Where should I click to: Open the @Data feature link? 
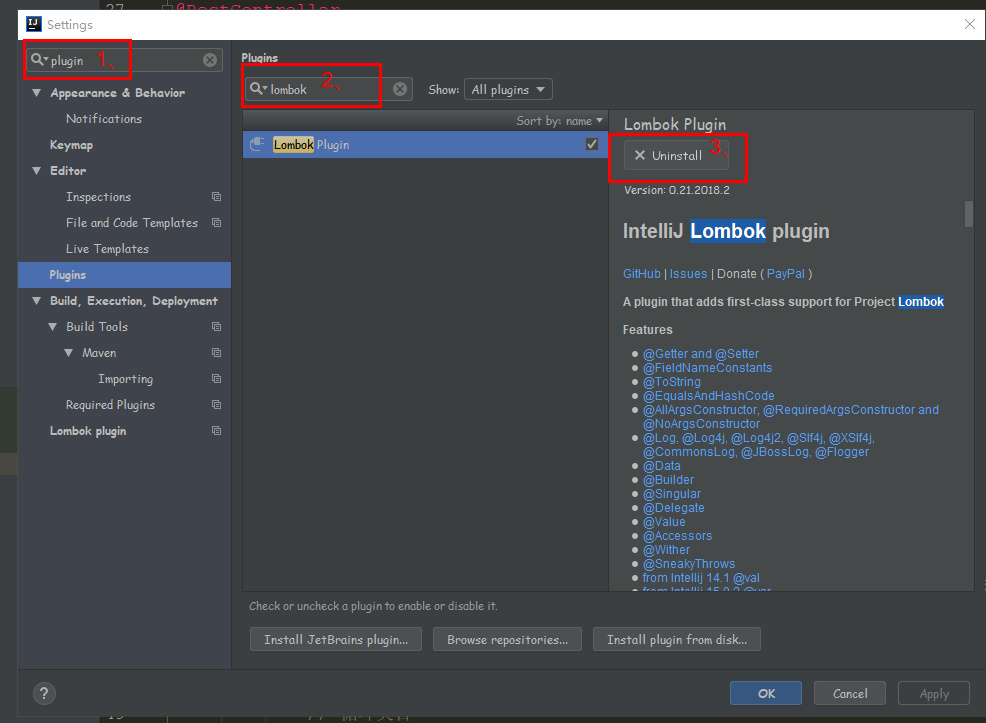[x=662, y=466]
